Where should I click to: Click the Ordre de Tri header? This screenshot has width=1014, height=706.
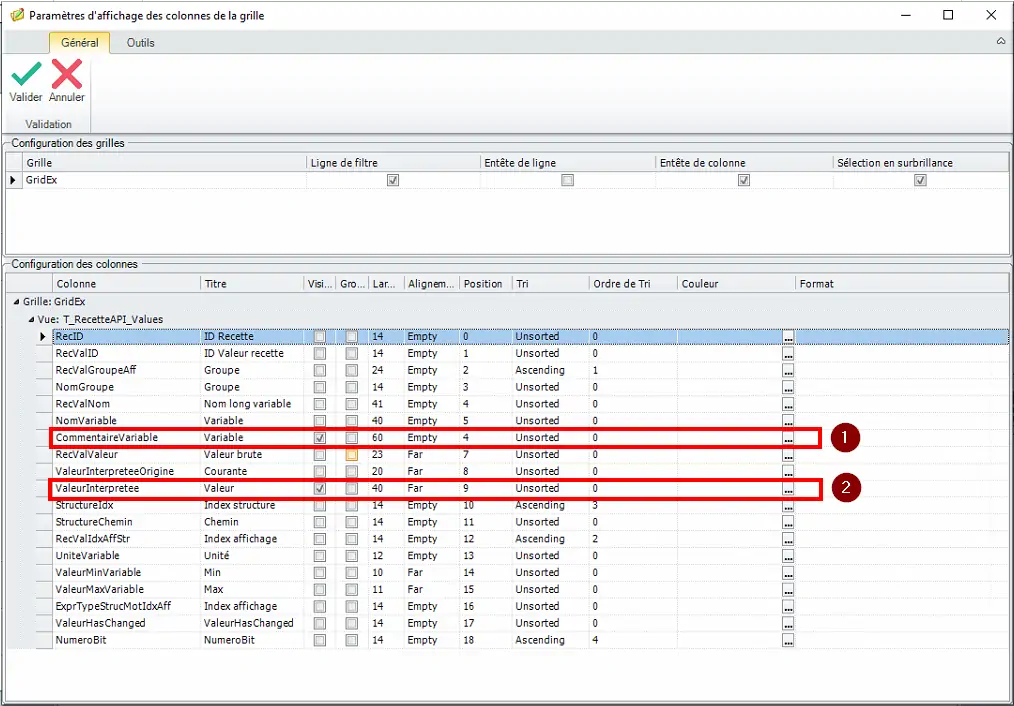point(633,284)
